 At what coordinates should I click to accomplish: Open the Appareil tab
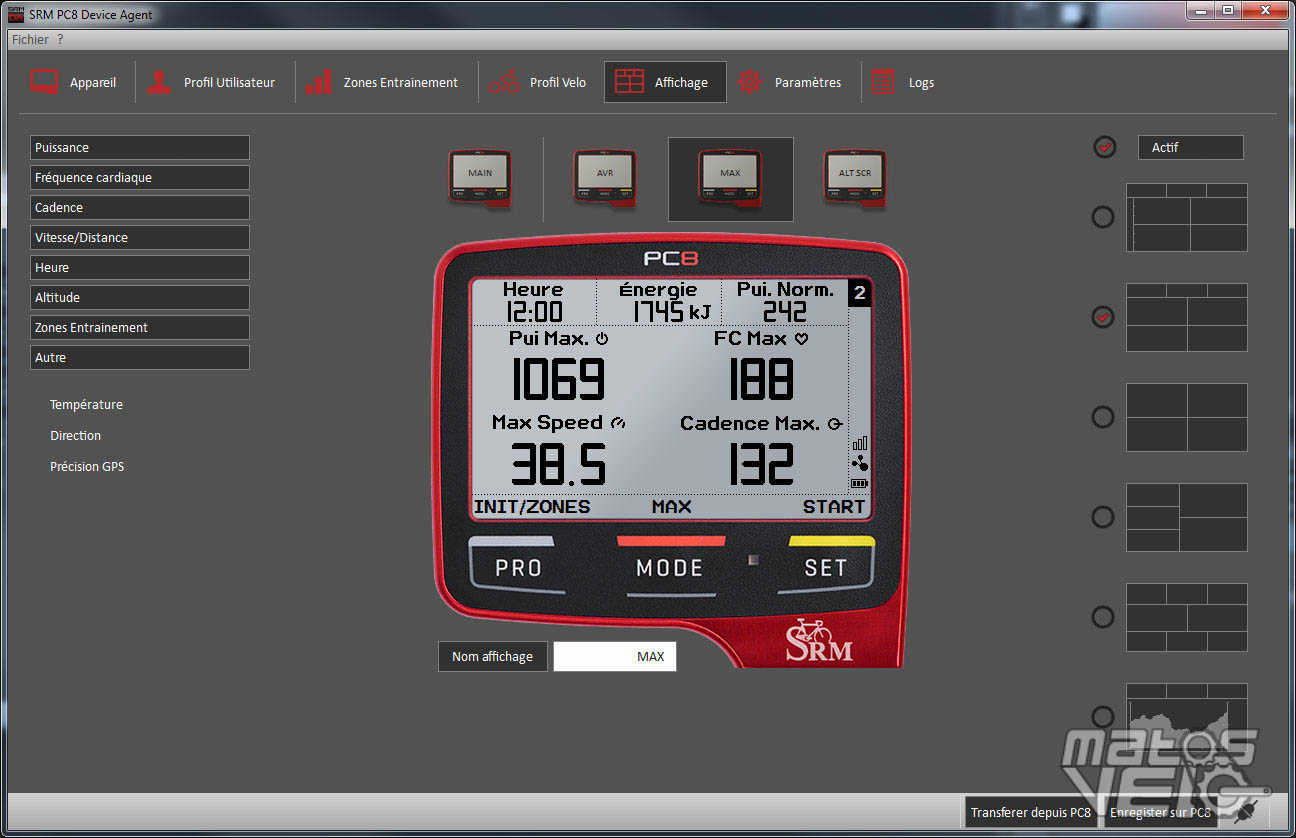tap(73, 82)
